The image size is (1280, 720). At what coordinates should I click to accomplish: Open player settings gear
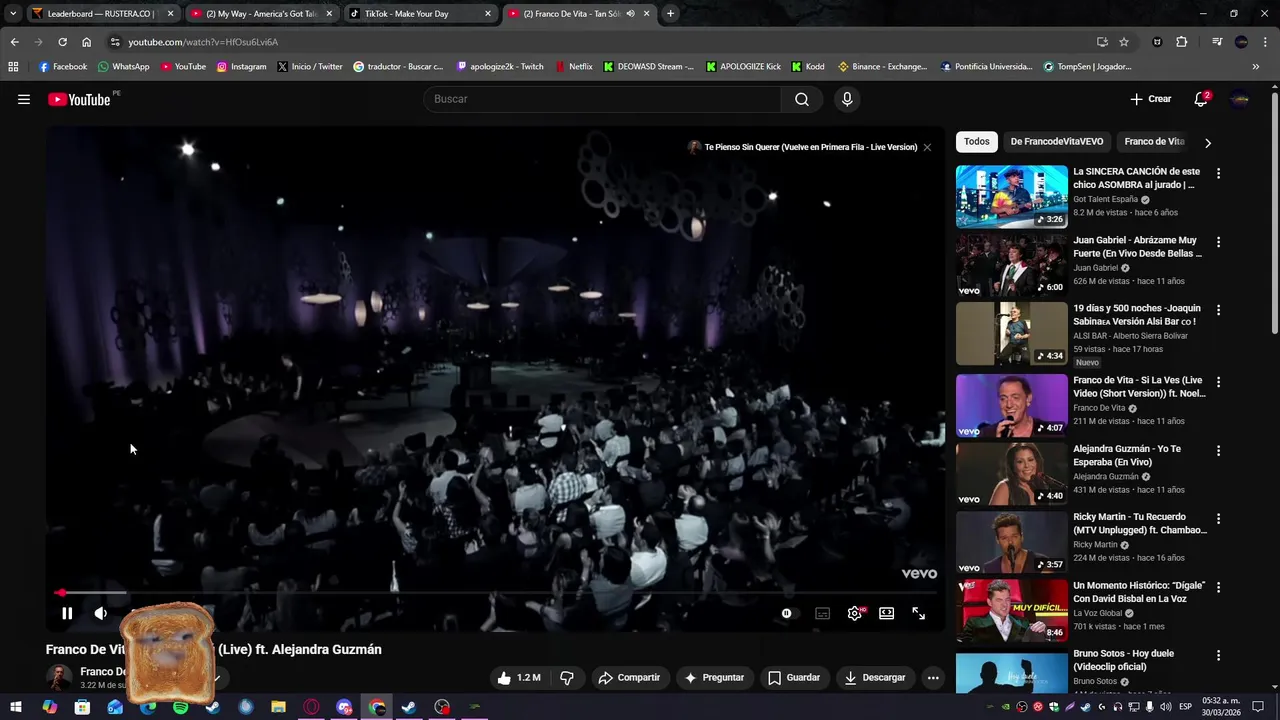tap(855, 613)
